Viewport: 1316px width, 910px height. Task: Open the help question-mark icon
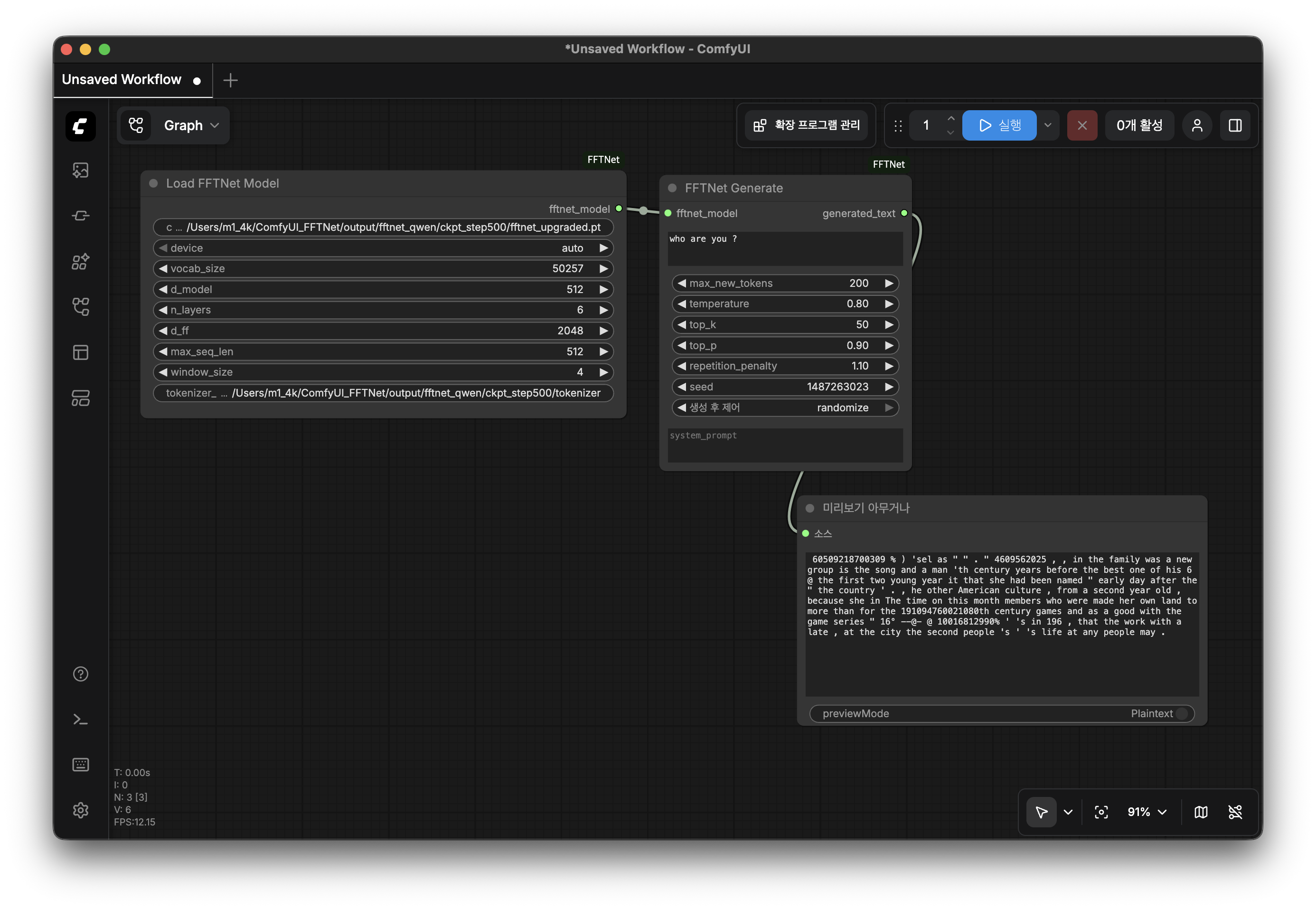[x=80, y=674]
